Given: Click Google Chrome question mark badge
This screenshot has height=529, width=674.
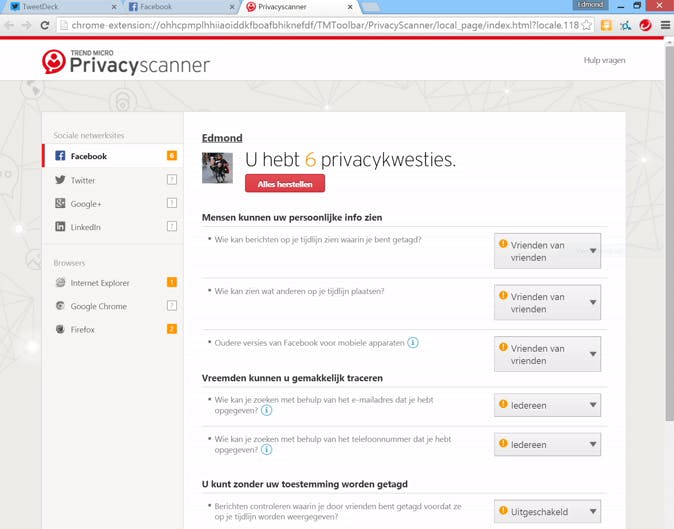Looking at the screenshot, I should (x=172, y=305).
